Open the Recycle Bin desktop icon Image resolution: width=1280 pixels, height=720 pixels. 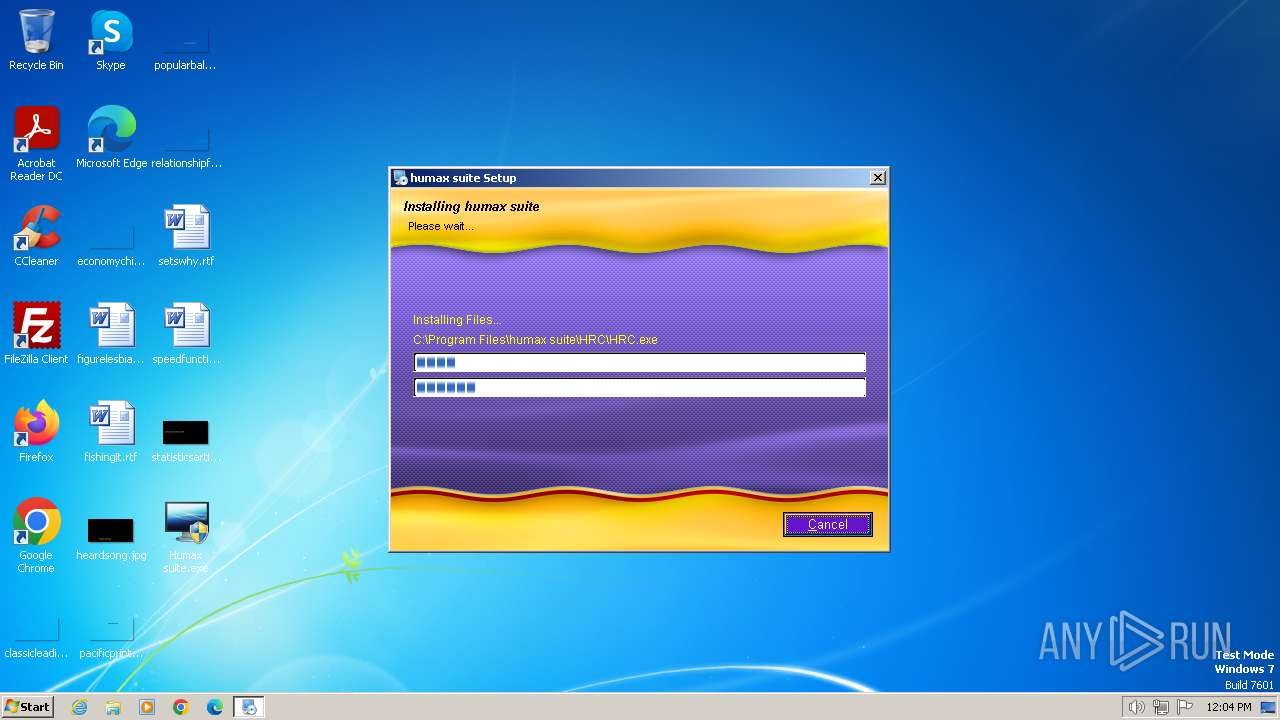tap(36, 40)
